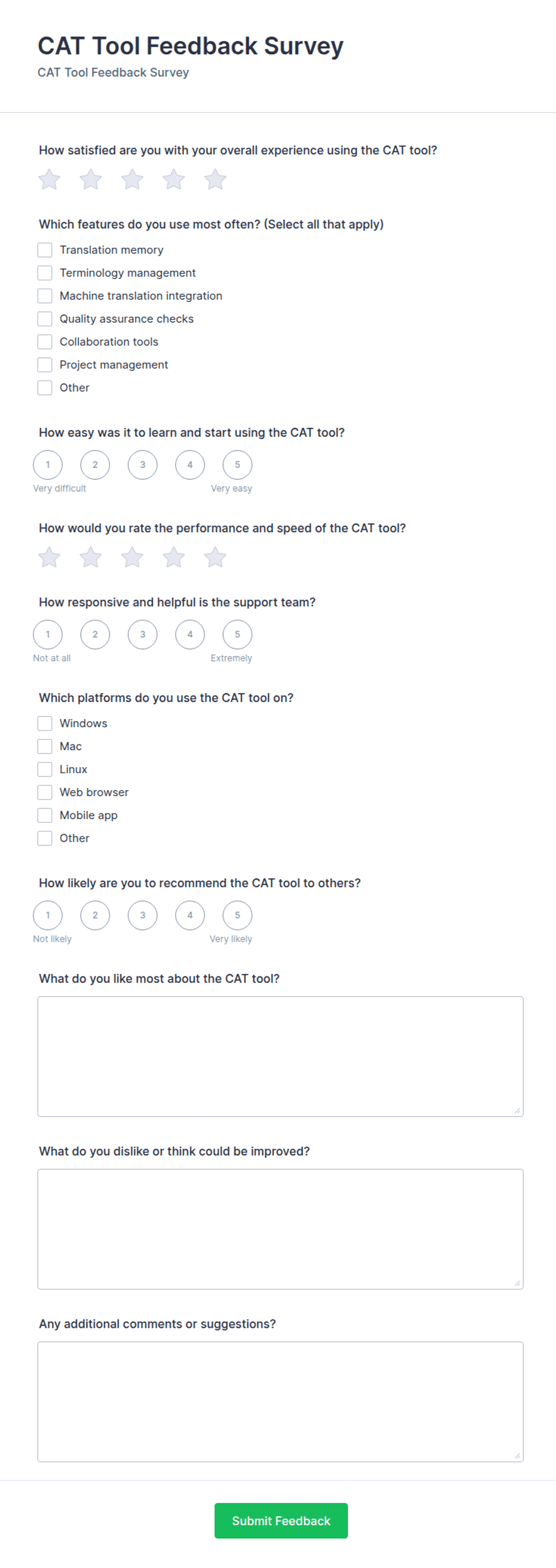Screen dimensions: 556x1568
Task: Click the additional comments text area
Action: coord(281,1402)
